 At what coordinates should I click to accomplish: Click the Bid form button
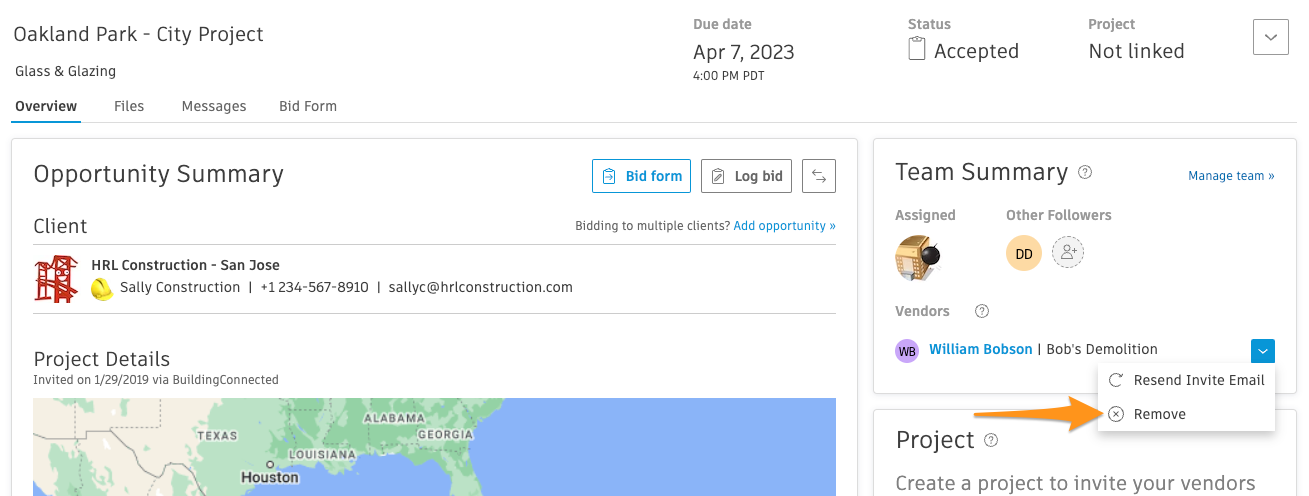641,176
